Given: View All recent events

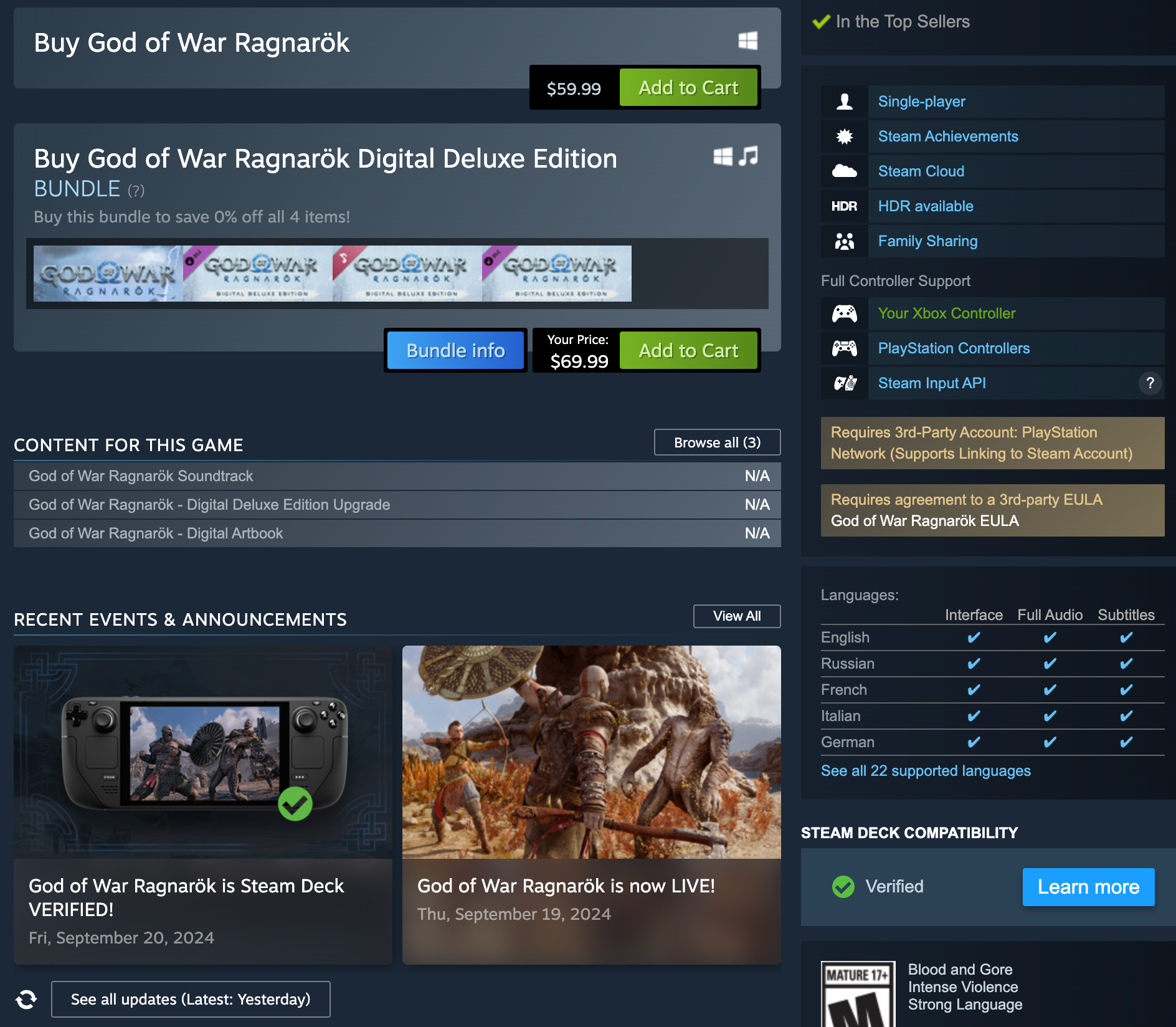Looking at the screenshot, I should (737, 616).
